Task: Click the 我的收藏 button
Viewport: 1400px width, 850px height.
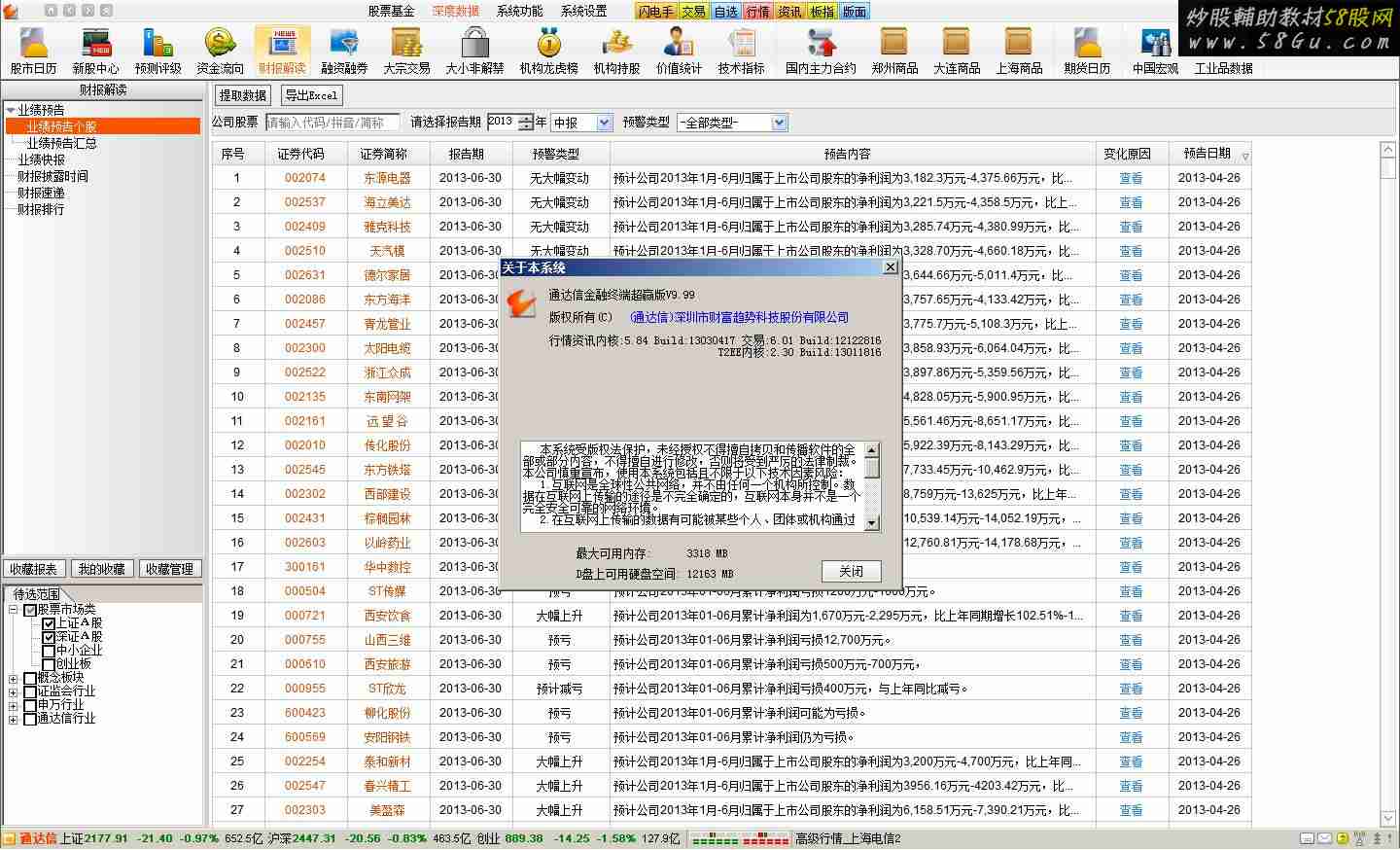Action: pyautogui.click(x=101, y=569)
